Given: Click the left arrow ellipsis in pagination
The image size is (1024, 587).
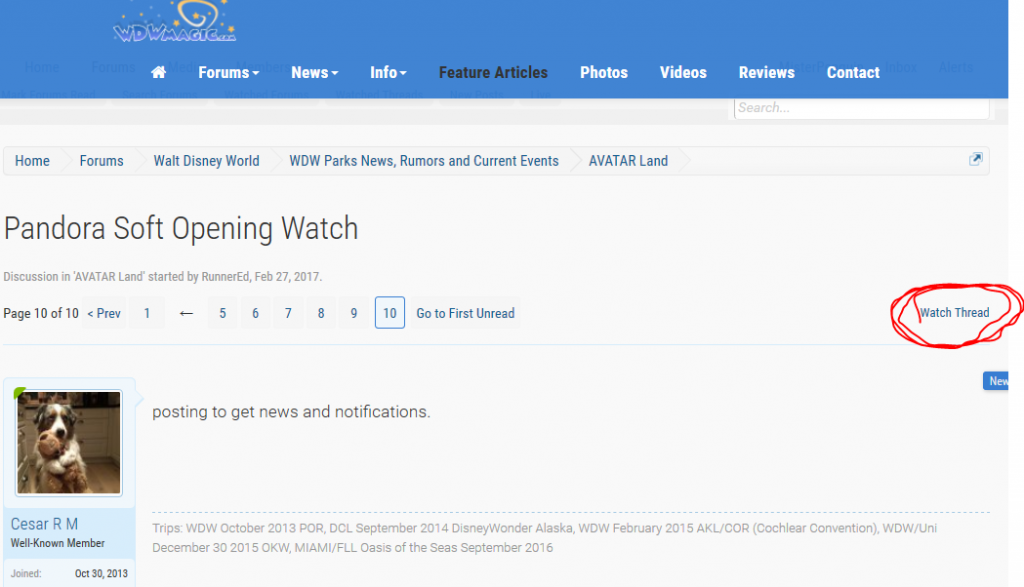Looking at the screenshot, I should click(186, 314).
